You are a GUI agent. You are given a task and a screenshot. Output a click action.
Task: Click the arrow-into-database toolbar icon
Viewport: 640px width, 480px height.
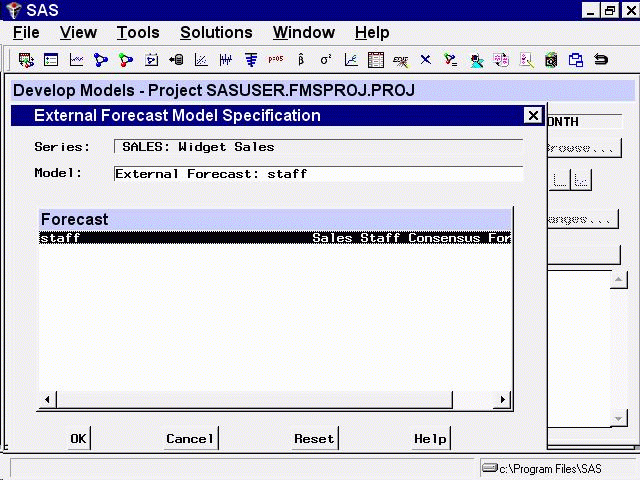pos(176,60)
